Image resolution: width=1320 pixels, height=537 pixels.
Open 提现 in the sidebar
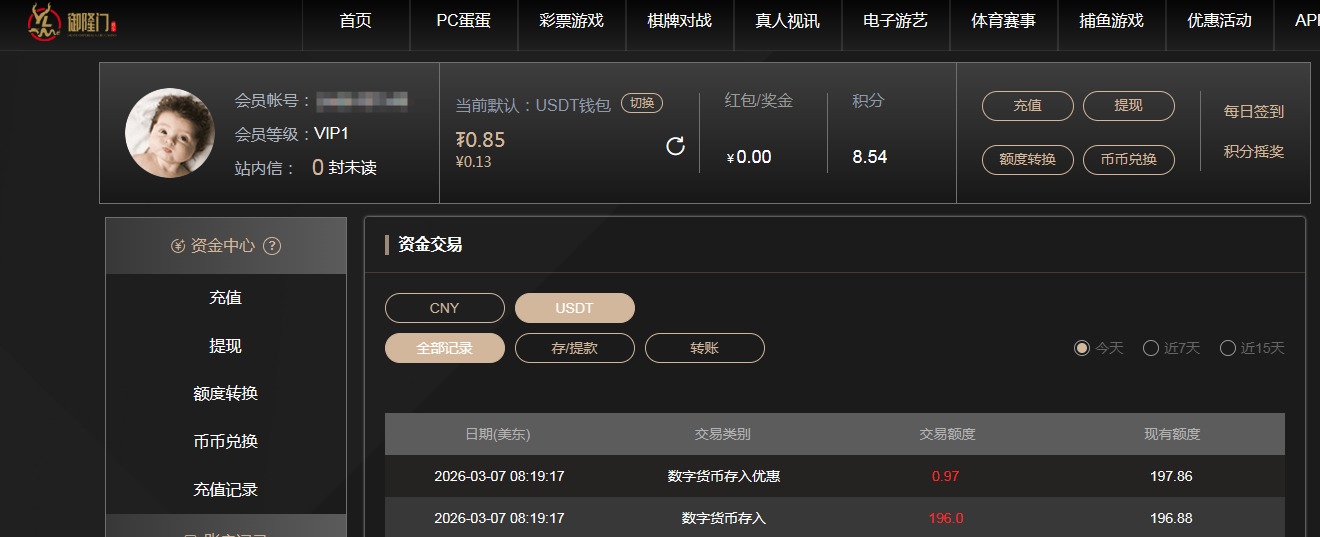click(x=226, y=346)
